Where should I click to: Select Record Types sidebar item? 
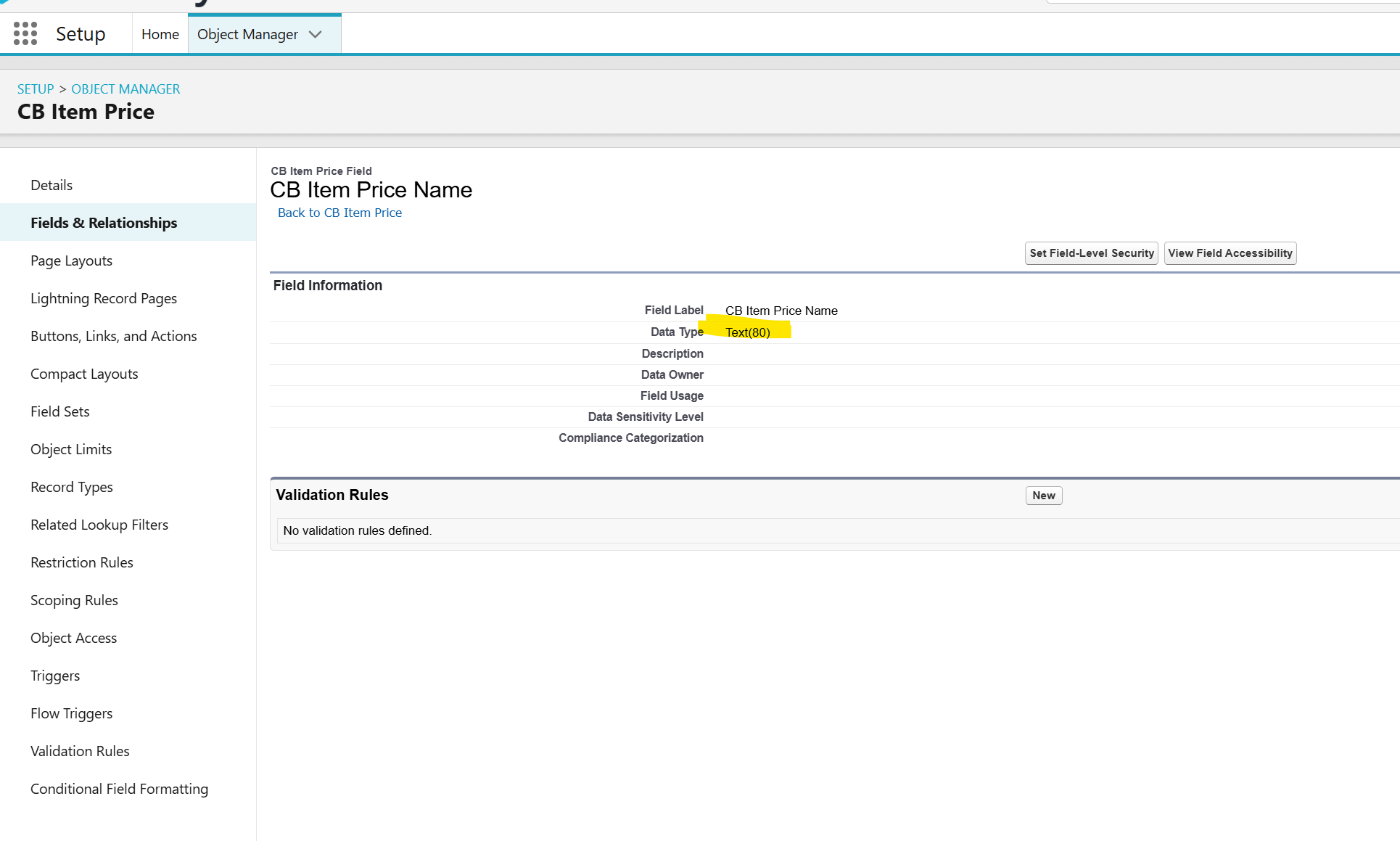tap(72, 487)
